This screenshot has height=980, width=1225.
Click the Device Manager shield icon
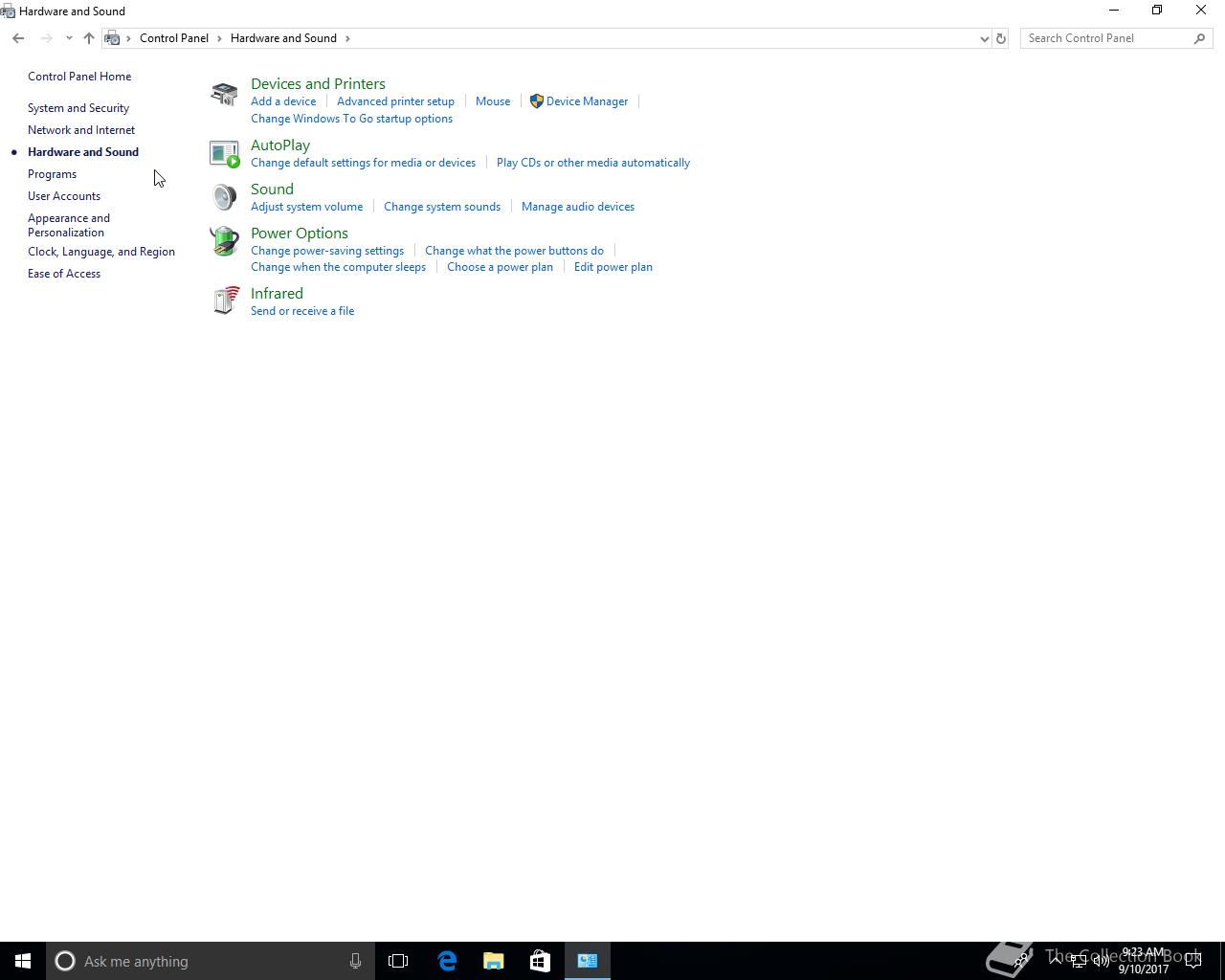click(536, 101)
